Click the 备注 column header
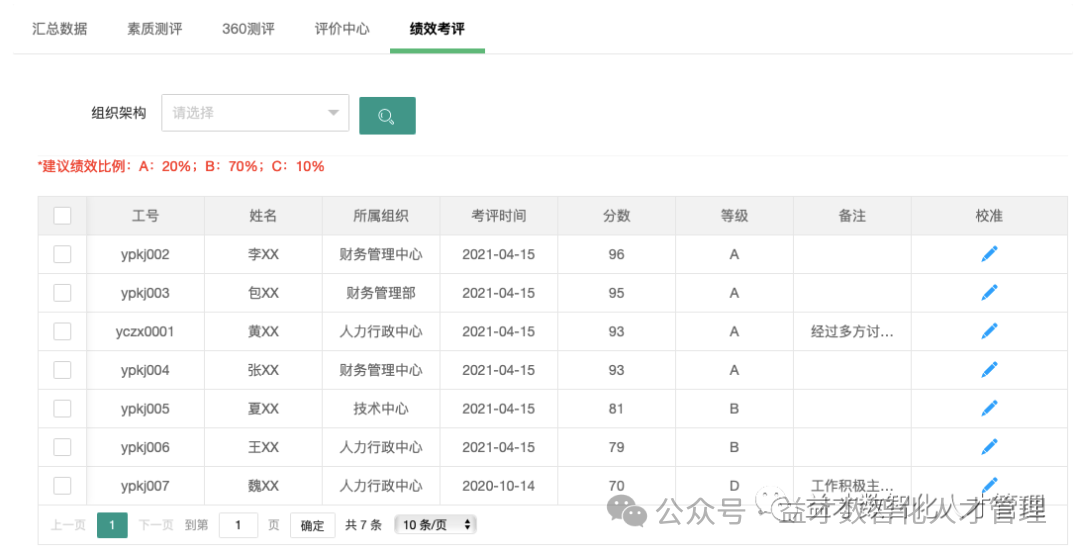1080x554 pixels. [x=852, y=216]
